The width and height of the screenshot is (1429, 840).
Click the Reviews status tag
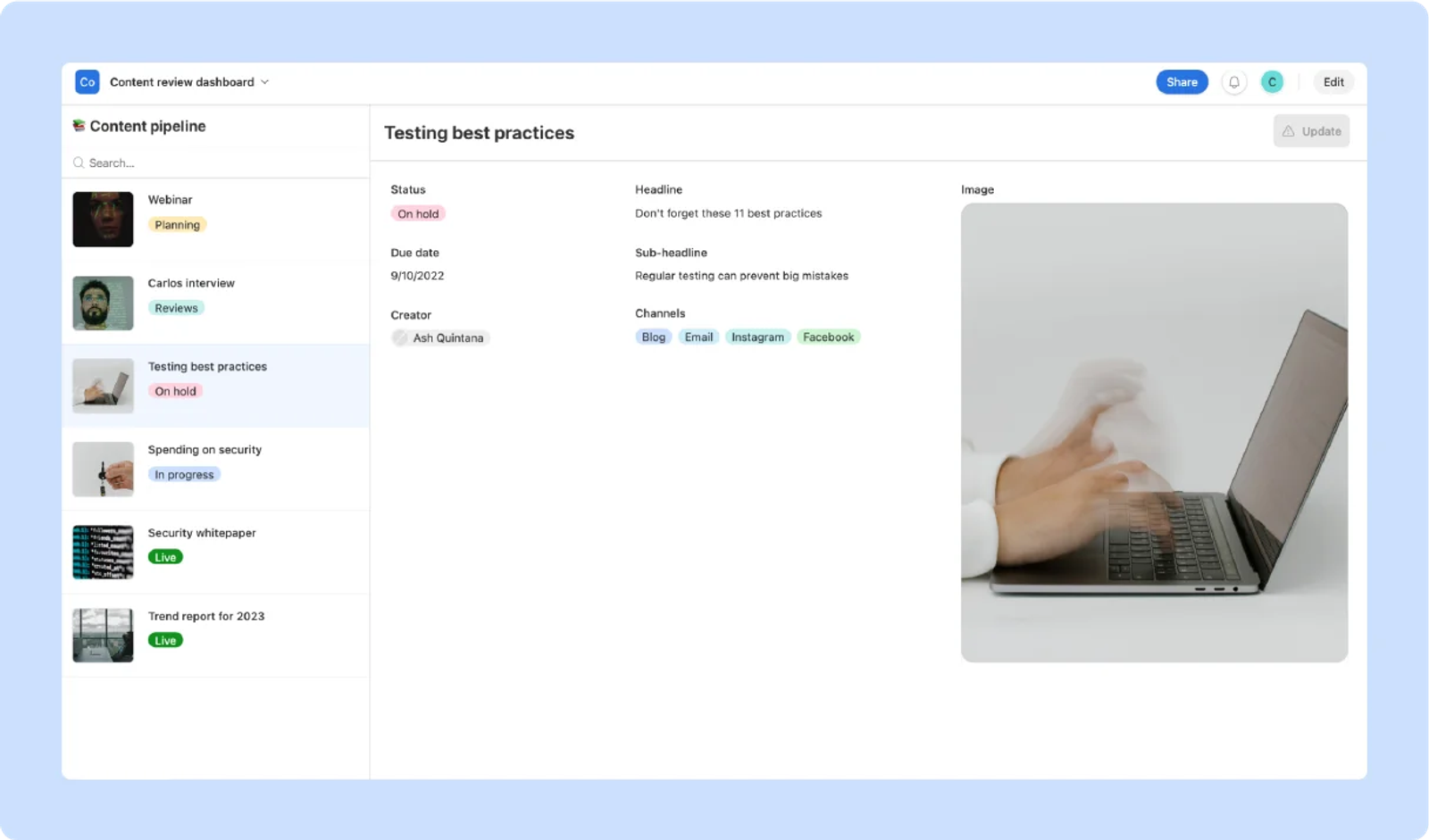(176, 308)
